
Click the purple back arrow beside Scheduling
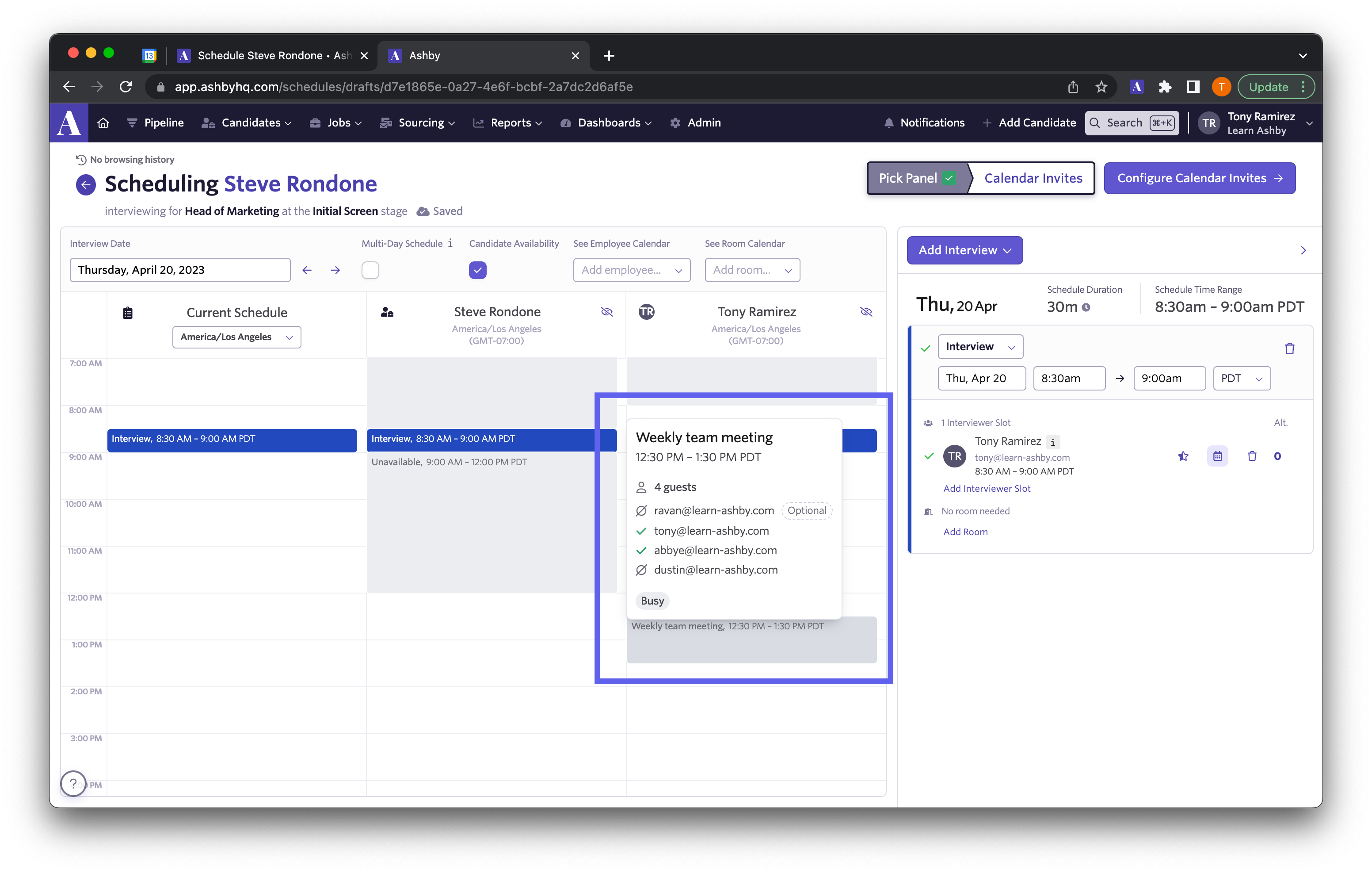[86, 184]
